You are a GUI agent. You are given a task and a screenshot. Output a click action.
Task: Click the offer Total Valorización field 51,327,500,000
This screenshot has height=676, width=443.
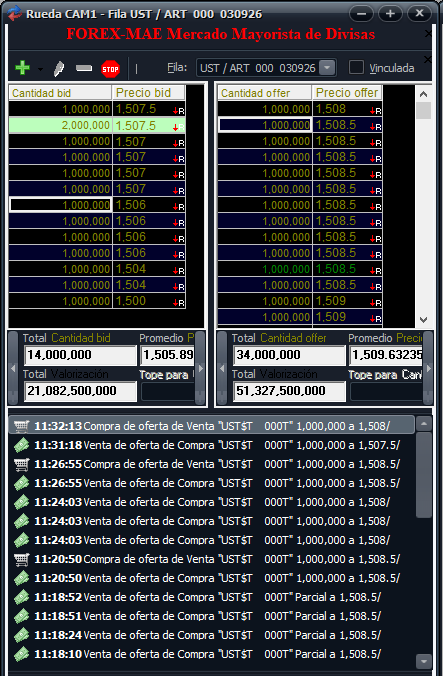[289, 391]
